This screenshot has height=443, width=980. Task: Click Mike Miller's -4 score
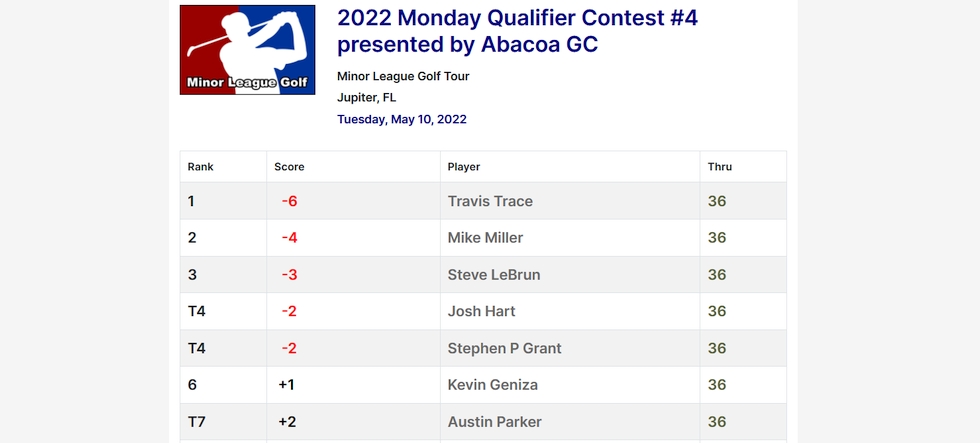[289, 238]
